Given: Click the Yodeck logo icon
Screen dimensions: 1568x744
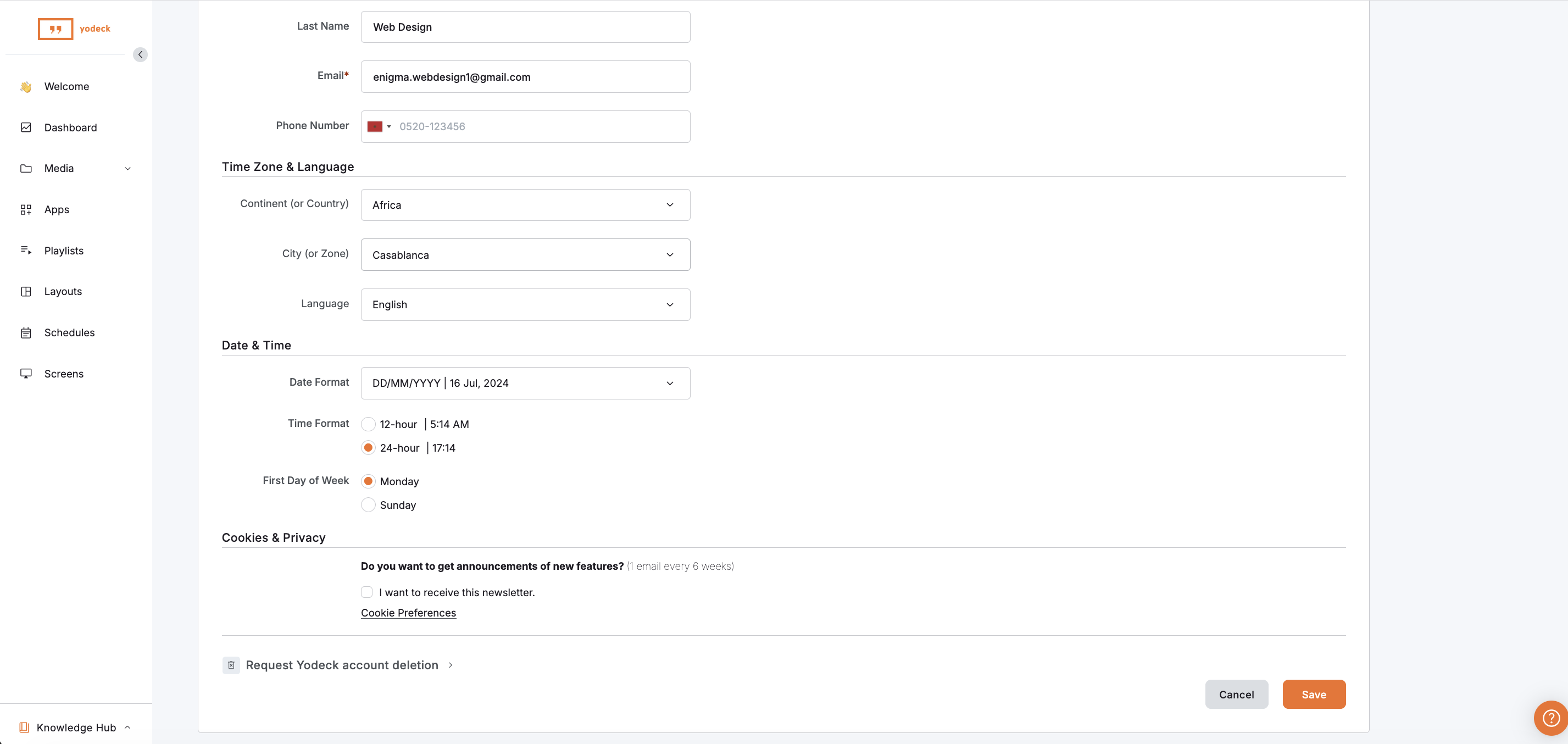Looking at the screenshot, I should [x=55, y=29].
